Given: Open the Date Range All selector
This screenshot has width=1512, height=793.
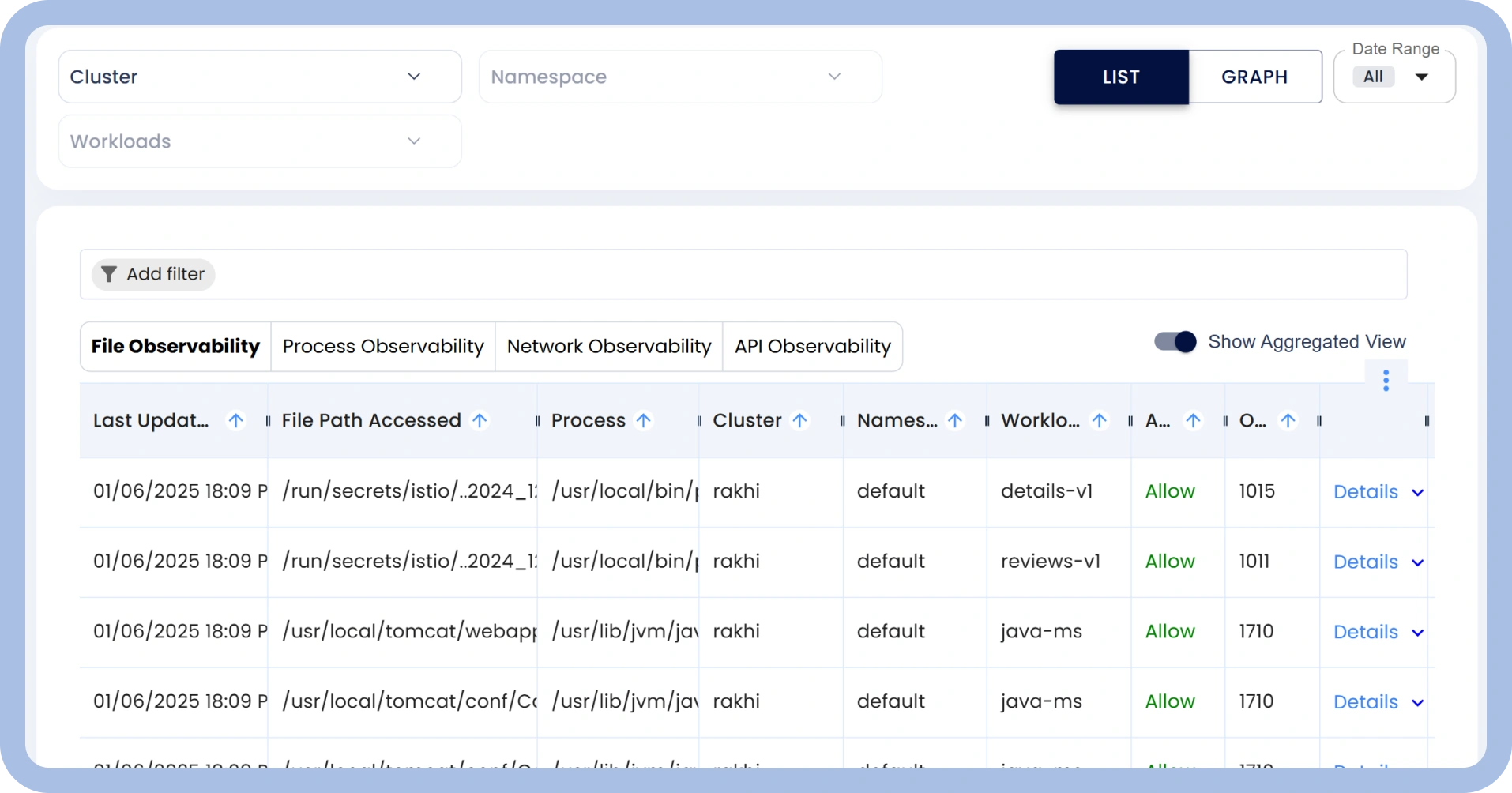Looking at the screenshot, I should tap(1394, 76).
